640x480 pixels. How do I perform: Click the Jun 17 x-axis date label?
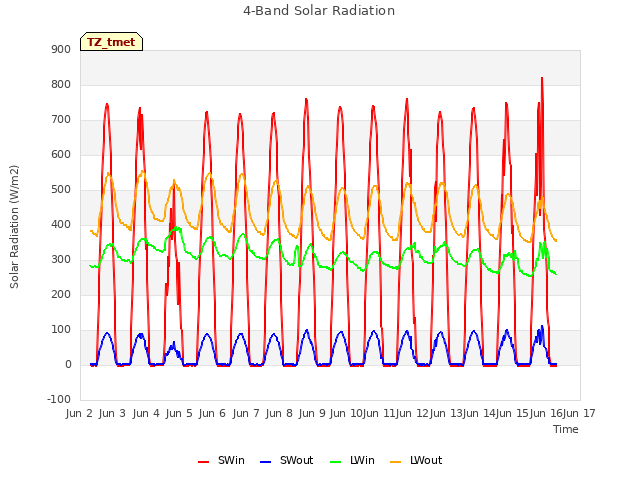(579, 413)
